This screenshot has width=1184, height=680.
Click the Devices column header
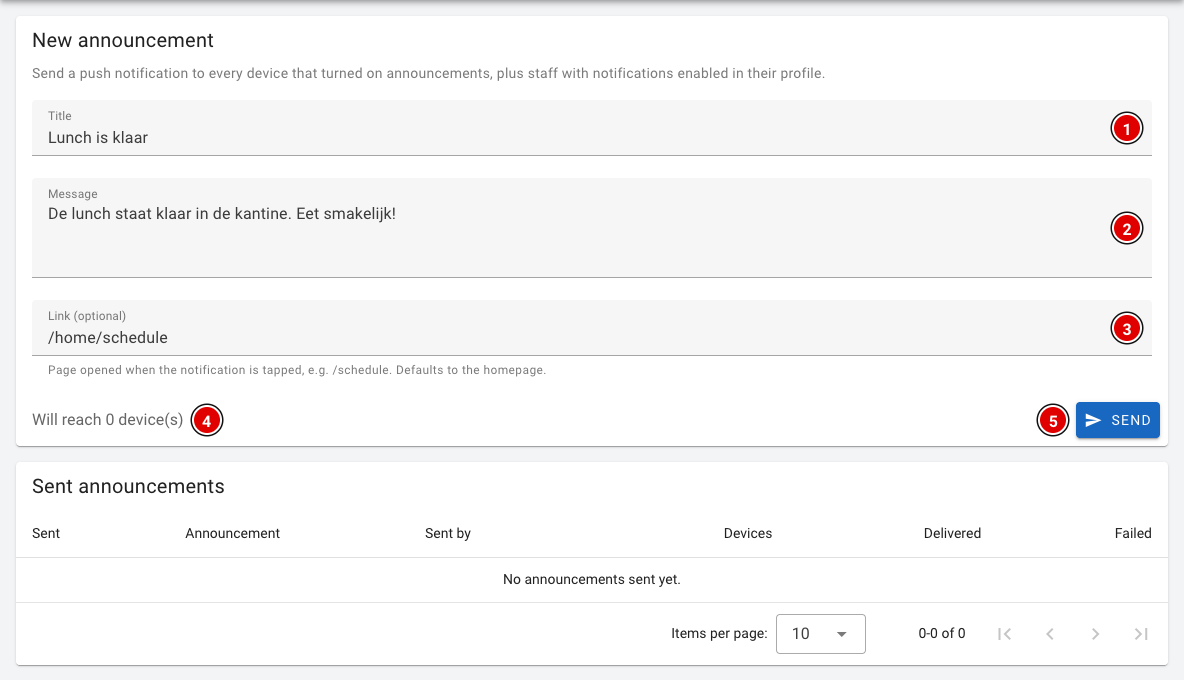(x=748, y=534)
